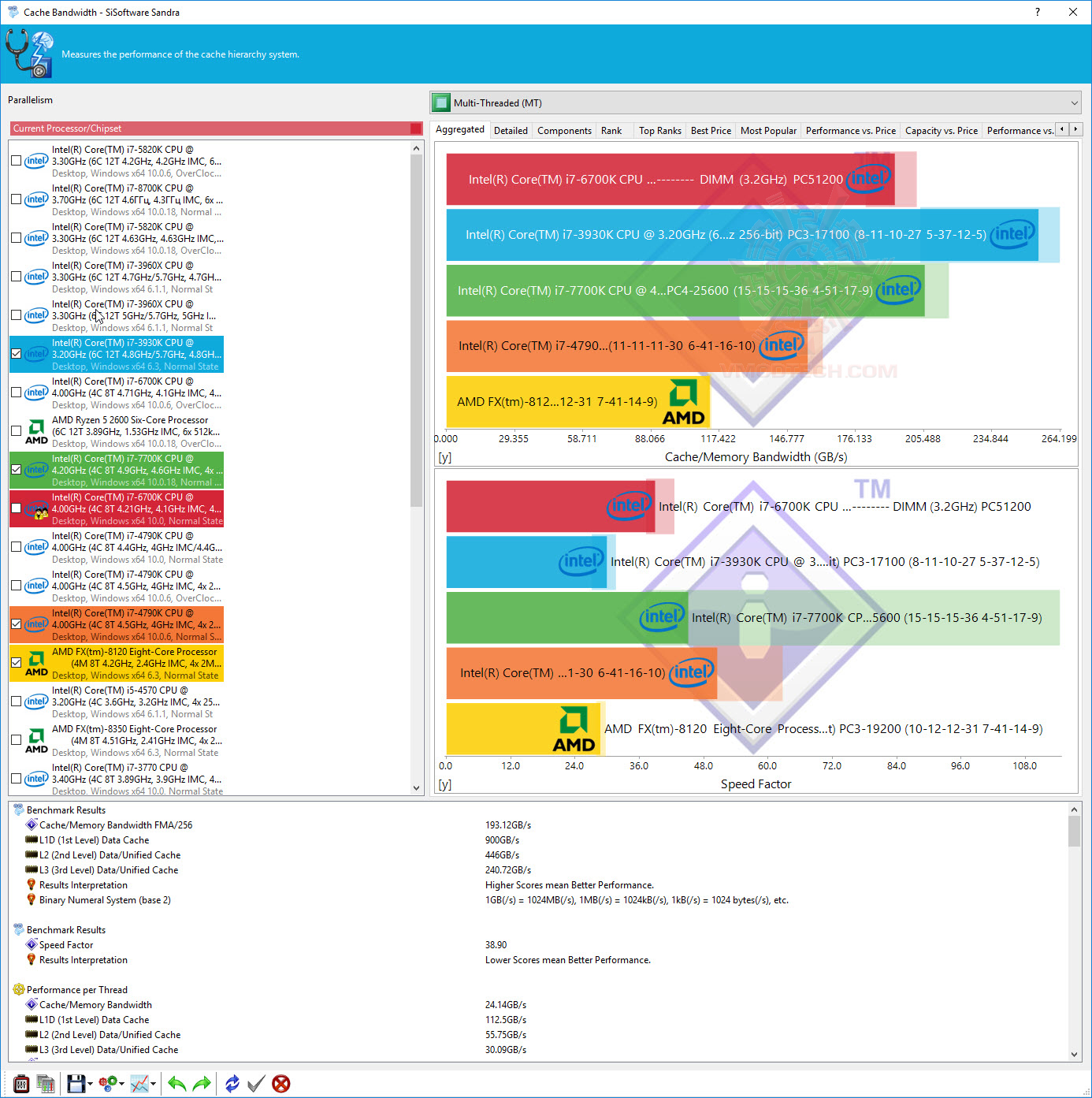Click the stethoscope module icon in header
Screen dimensions: 1092x1098
[x=29, y=53]
